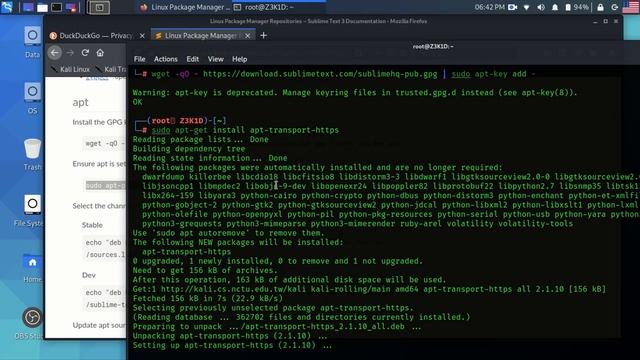Open the network connection tray icon
This screenshot has width=640, height=360.
coord(527,7)
